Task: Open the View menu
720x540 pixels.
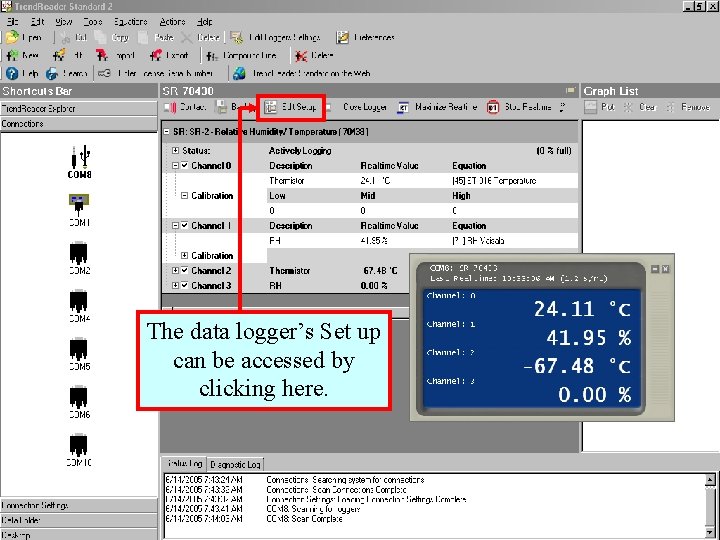Action: 64,22
